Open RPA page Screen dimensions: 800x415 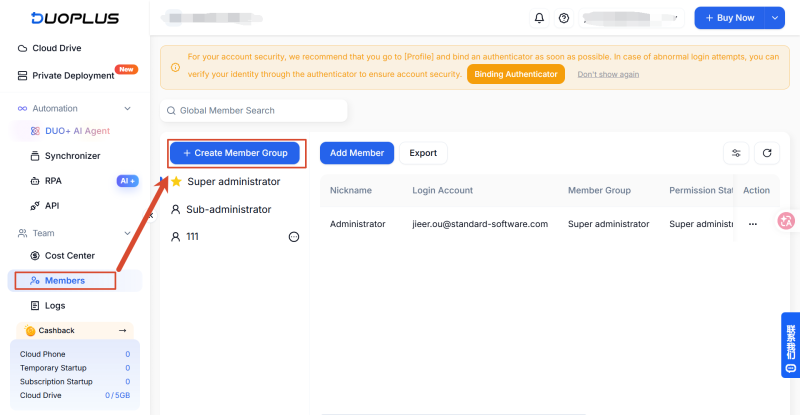pos(46,181)
